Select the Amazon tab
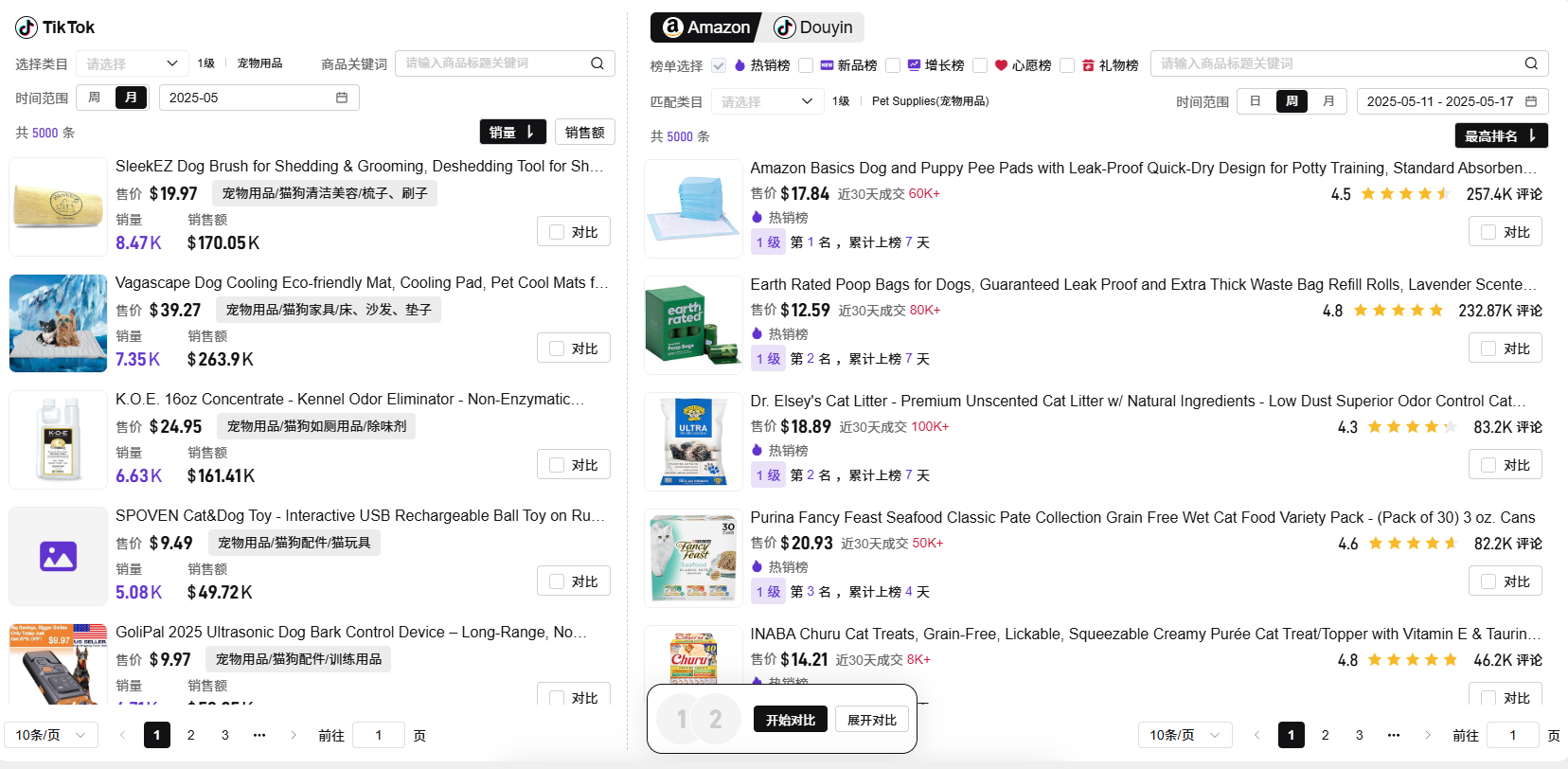Screen dimensions: 1568x769 706,27
